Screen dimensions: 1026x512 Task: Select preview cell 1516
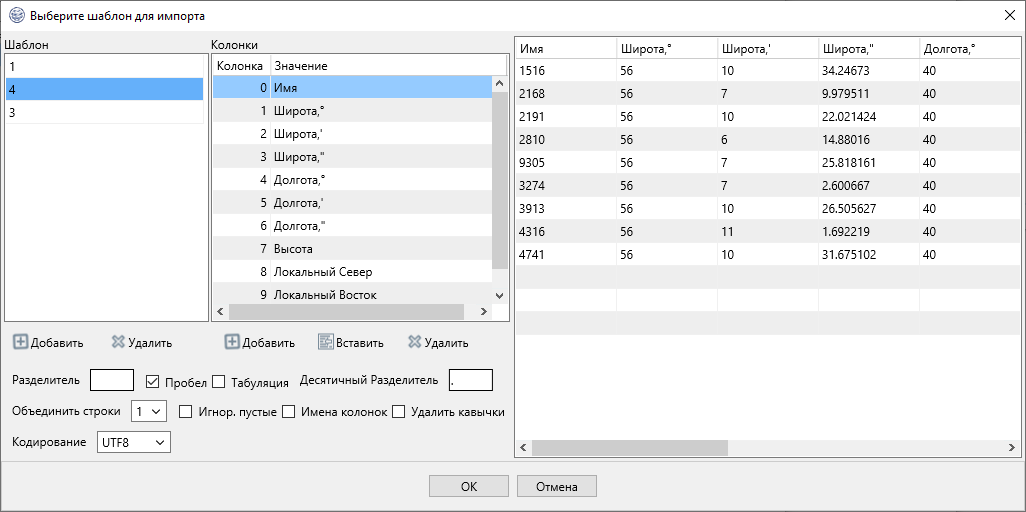pos(565,70)
